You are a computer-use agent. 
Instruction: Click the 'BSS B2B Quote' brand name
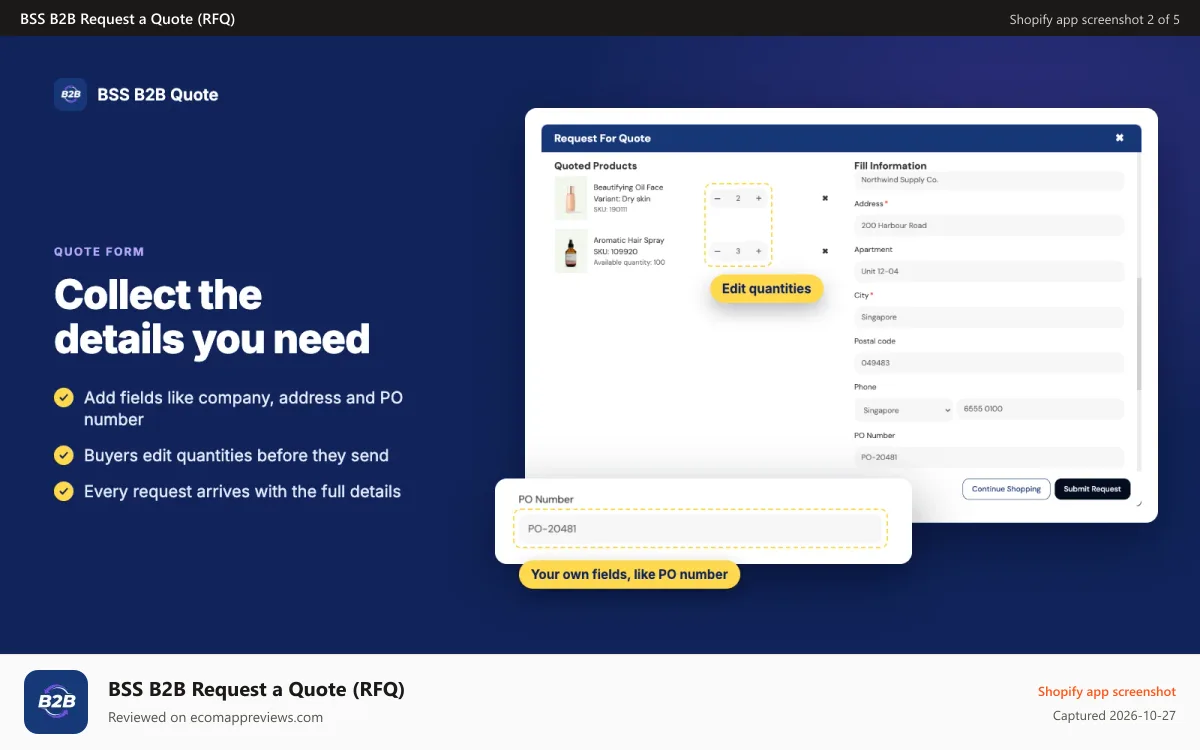158,95
